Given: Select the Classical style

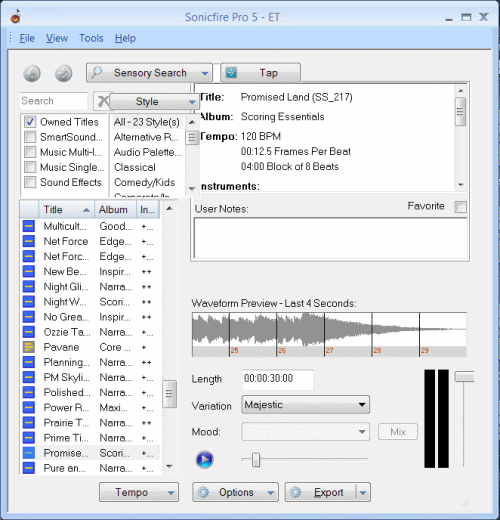Looking at the screenshot, I should 135,167.
